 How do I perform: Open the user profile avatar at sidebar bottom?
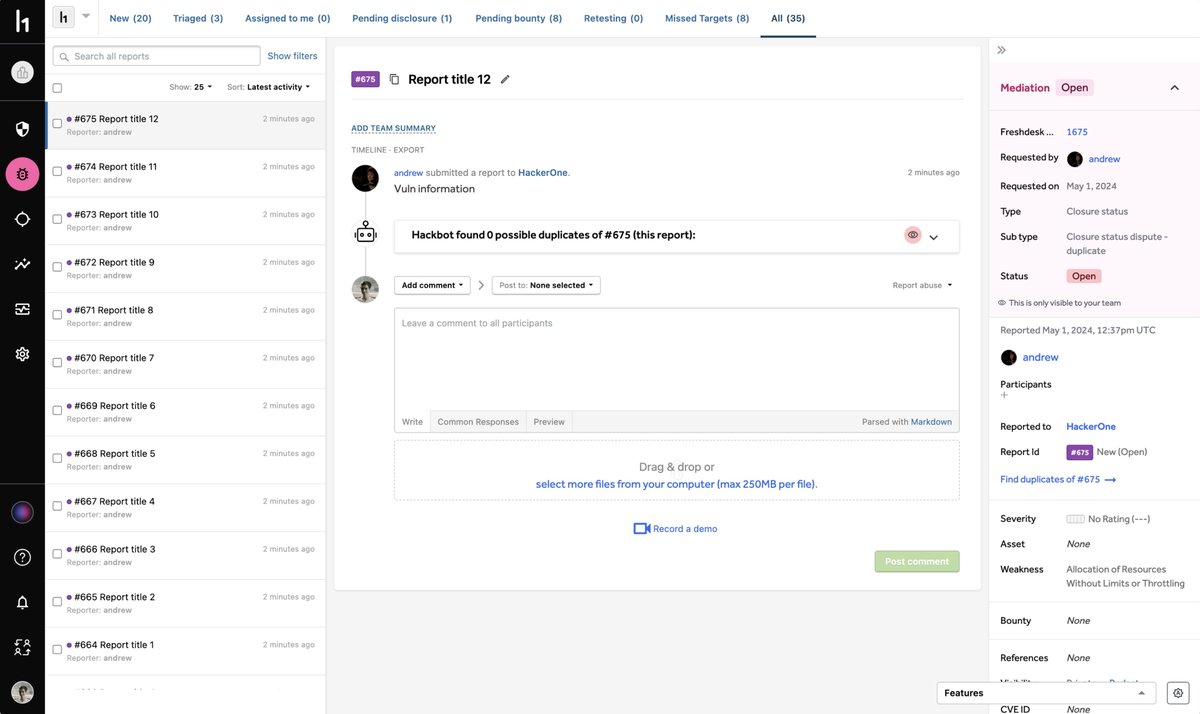(22, 692)
